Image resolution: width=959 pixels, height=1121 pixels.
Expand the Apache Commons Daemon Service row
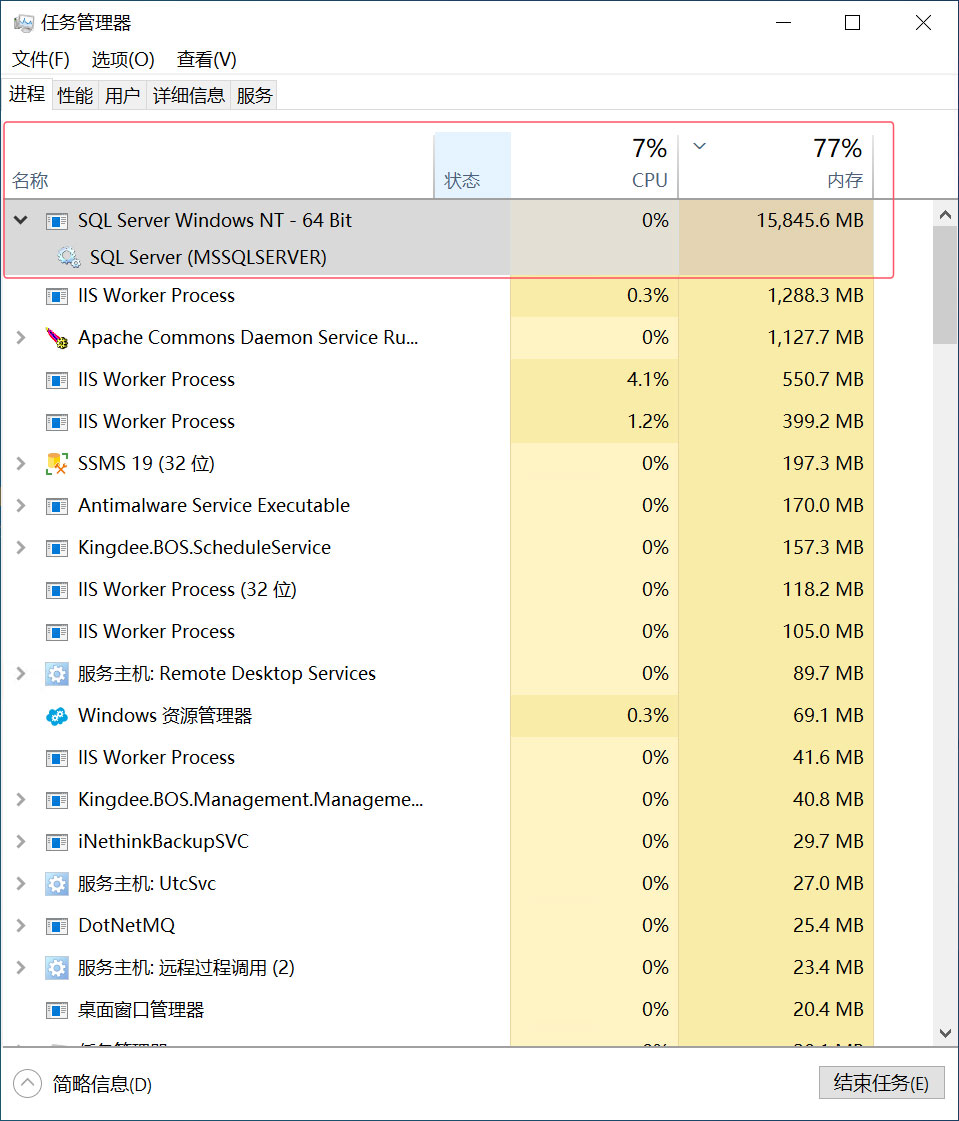pos(21,337)
